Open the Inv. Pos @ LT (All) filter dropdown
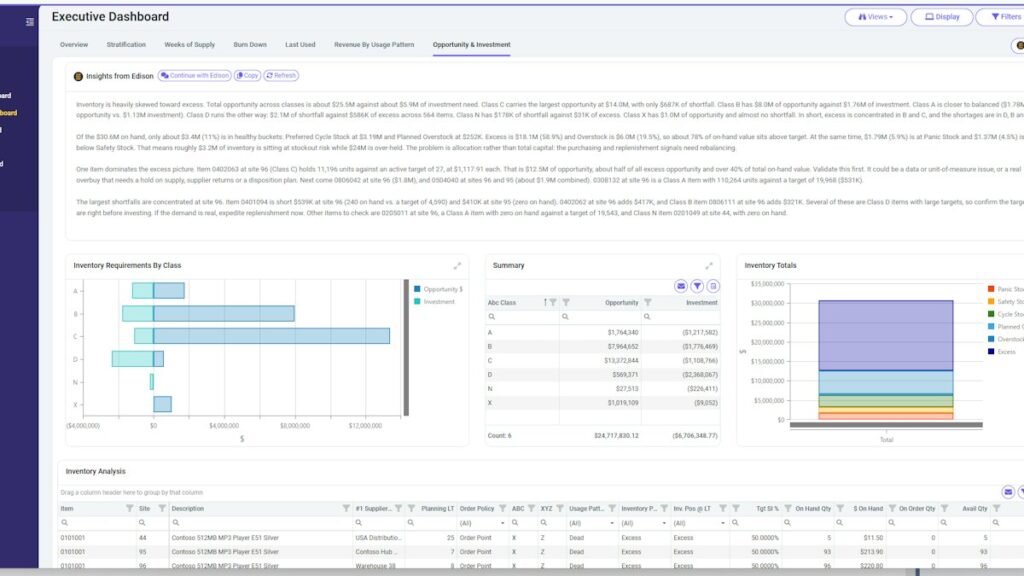 (x=699, y=523)
